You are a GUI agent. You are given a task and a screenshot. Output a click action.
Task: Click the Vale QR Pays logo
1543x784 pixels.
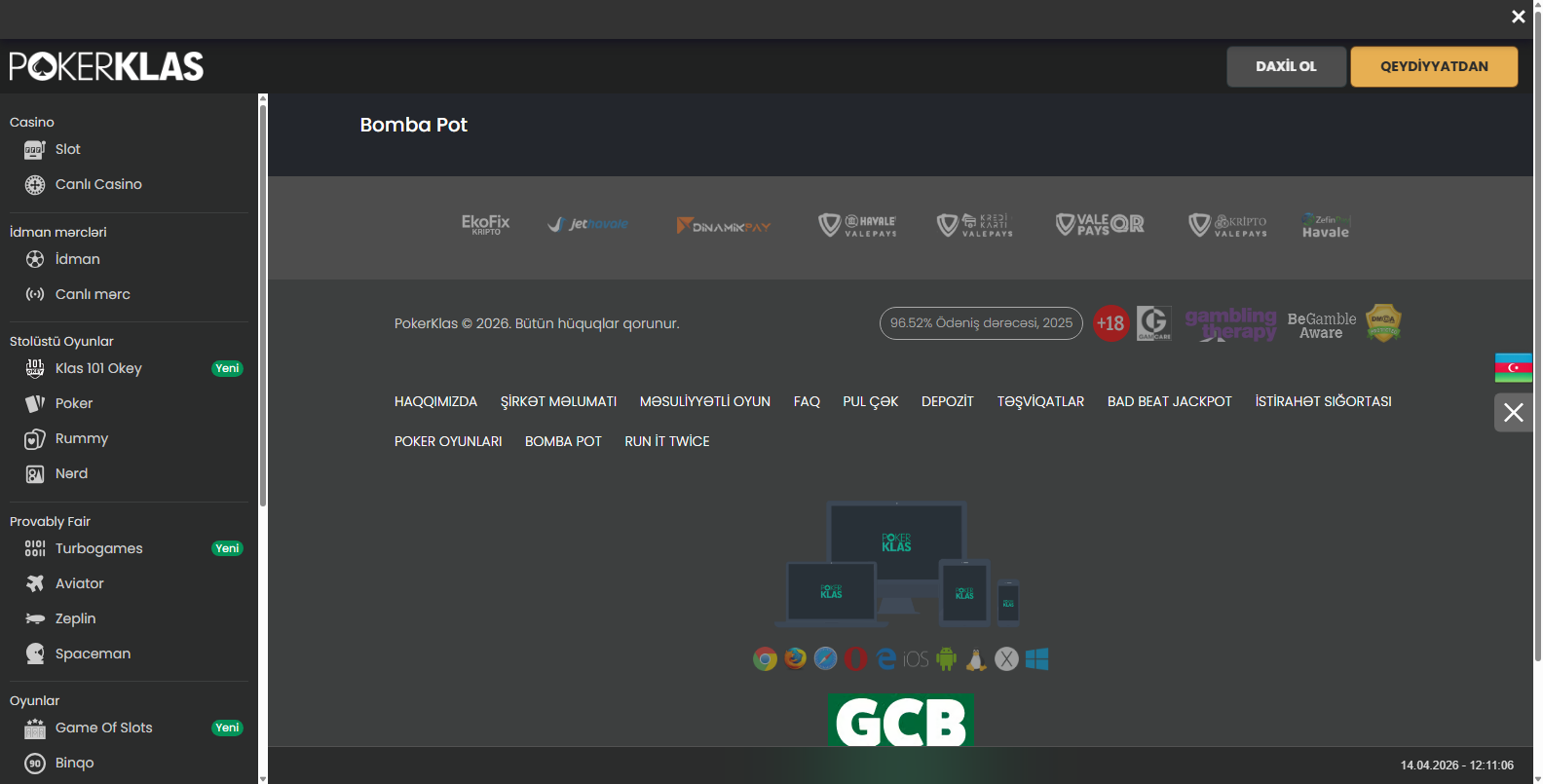pyautogui.click(x=1100, y=225)
